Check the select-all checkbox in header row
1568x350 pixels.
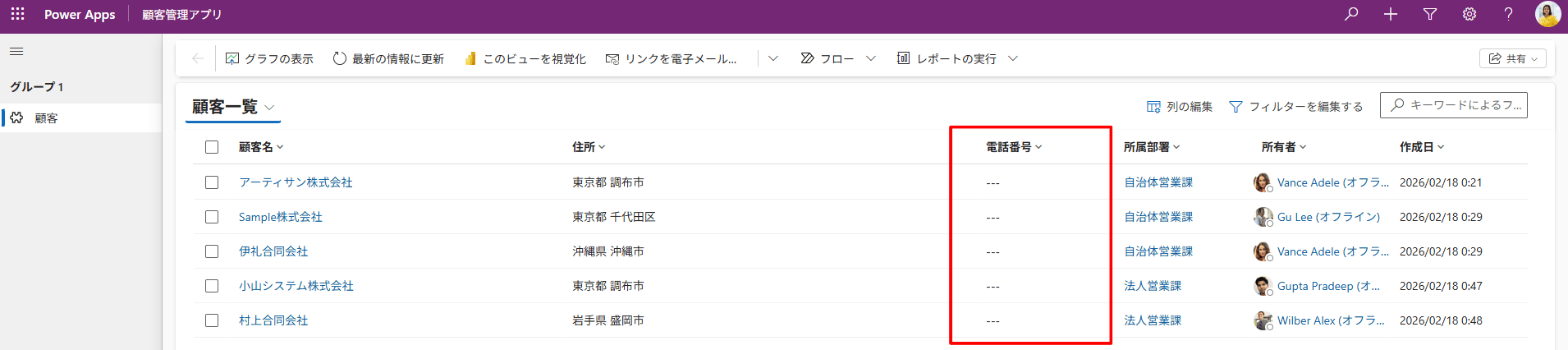click(212, 147)
